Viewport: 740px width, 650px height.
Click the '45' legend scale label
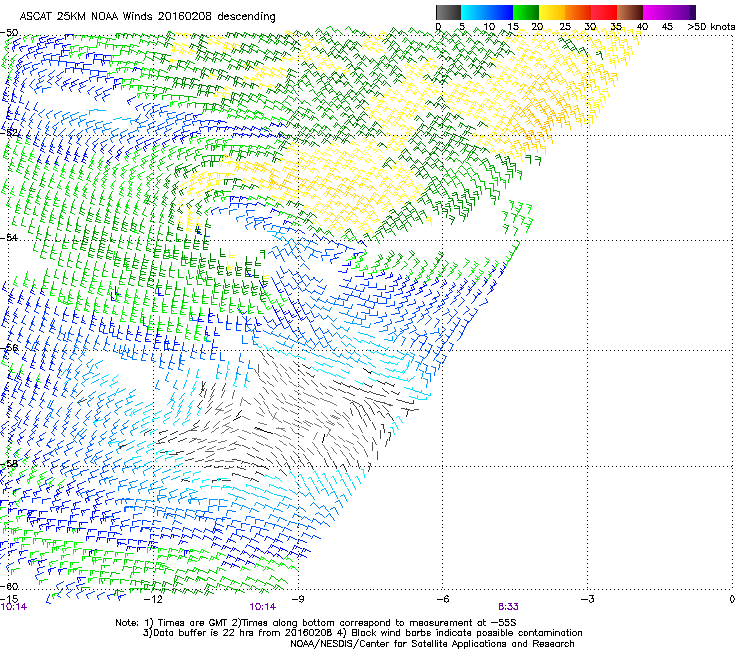pyautogui.click(x=667, y=27)
